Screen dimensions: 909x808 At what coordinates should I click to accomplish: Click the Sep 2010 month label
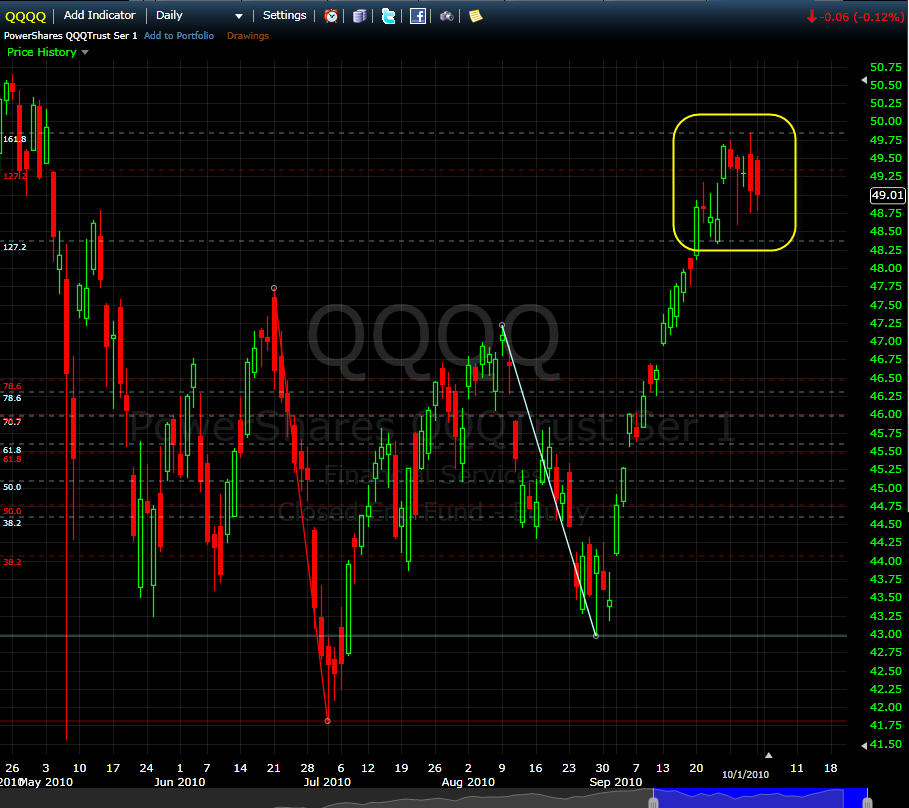pyautogui.click(x=616, y=782)
